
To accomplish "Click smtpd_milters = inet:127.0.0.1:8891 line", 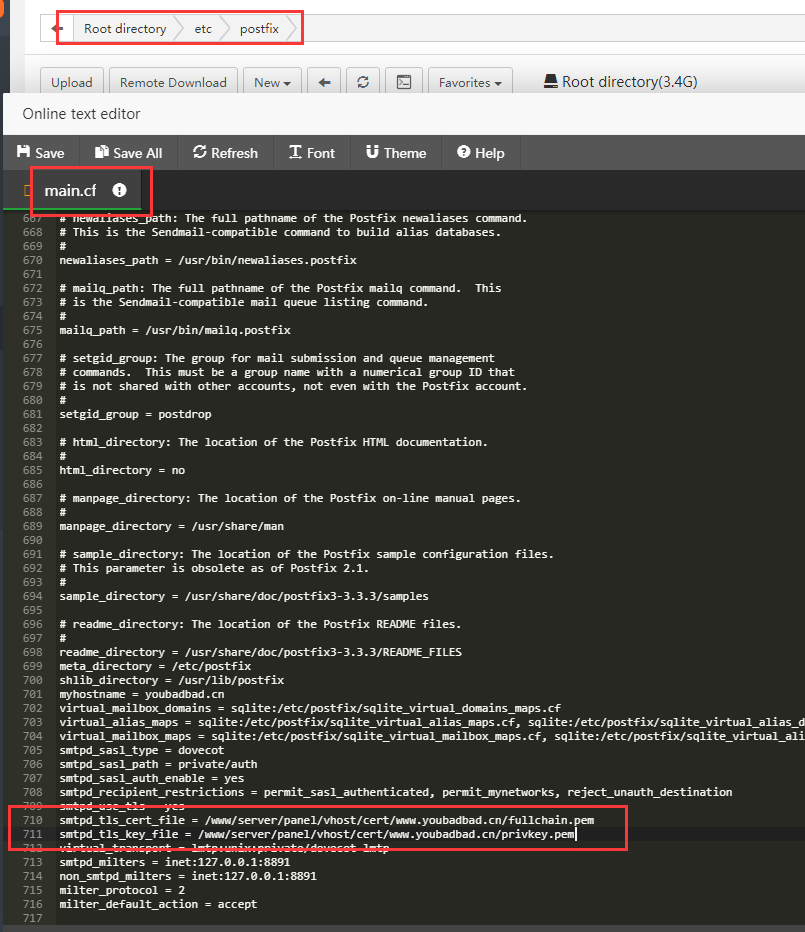I will click(x=175, y=862).
